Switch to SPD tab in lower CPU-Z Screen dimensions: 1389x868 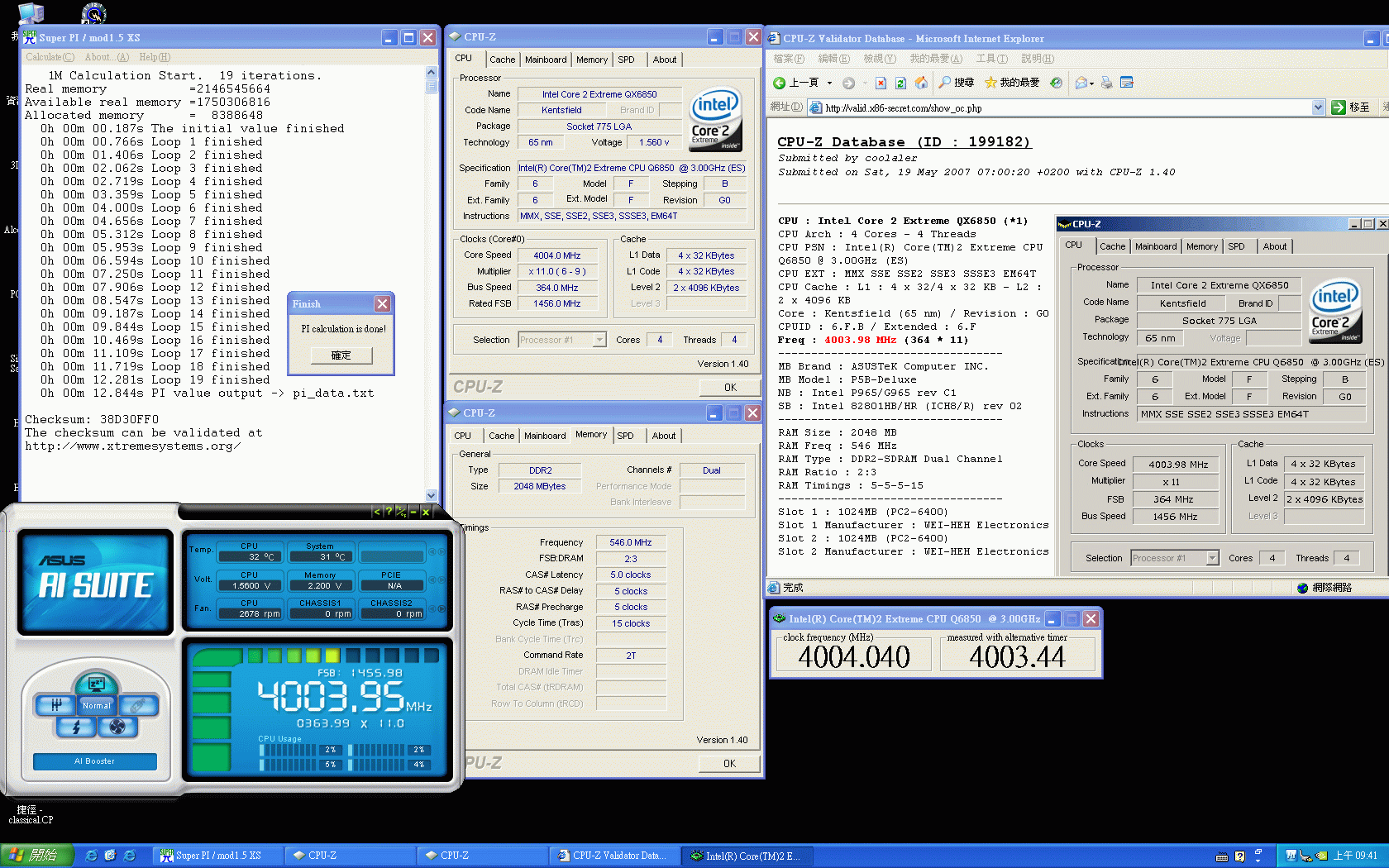coord(626,436)
